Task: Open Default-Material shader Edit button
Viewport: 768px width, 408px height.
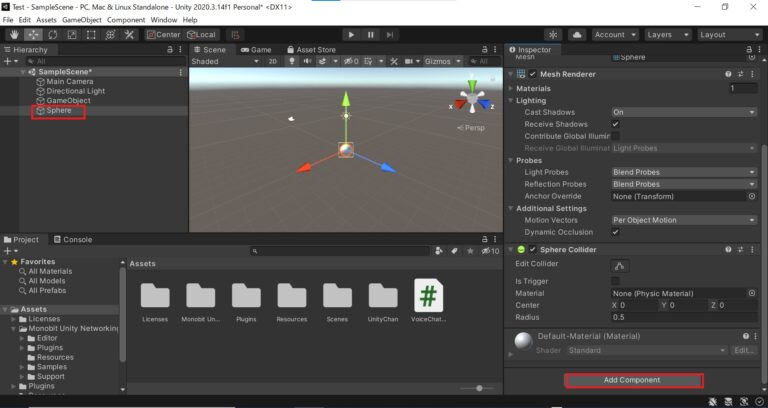Action: click(744, 351)
